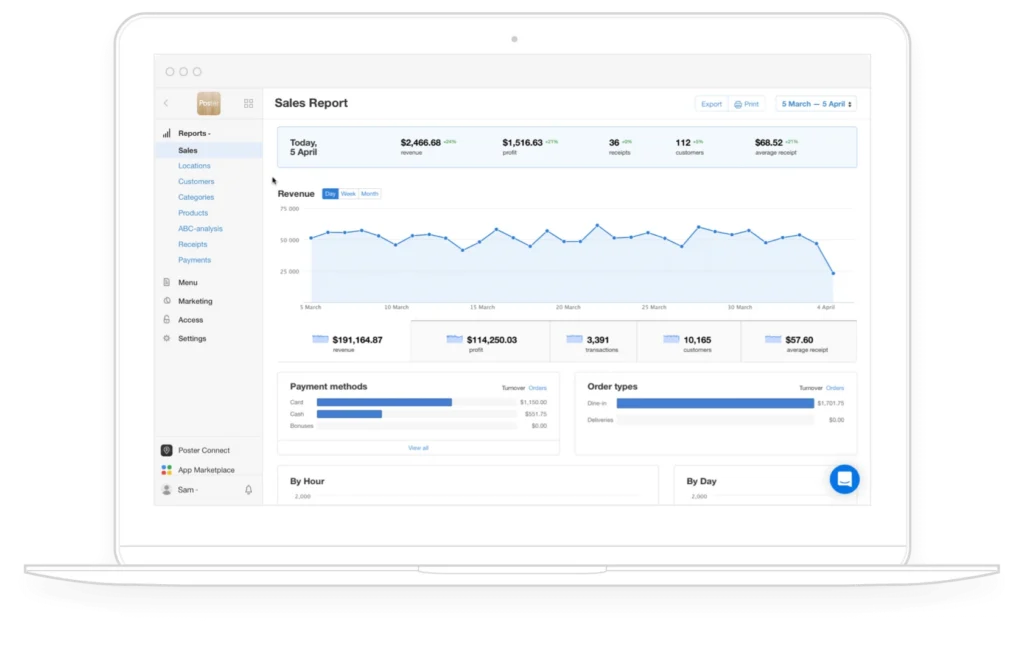The image size is (1024, 659).
Task: Click the Poster logo thumbnail
Action: click(x=209, y=103)
